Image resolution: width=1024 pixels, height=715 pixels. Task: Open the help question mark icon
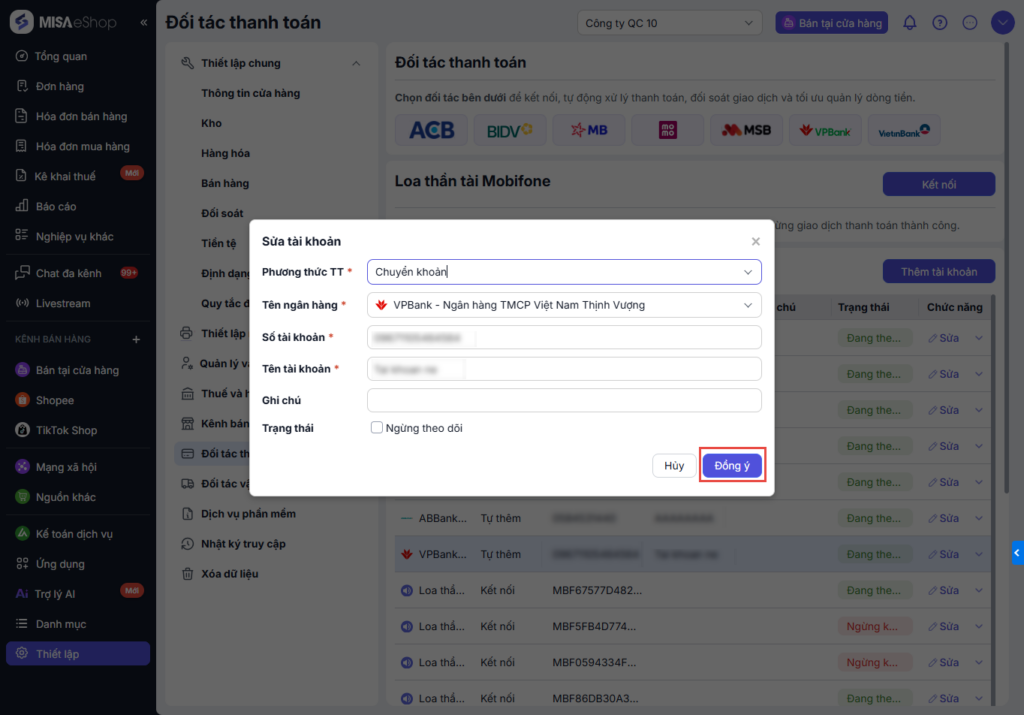tap(939, 23)
